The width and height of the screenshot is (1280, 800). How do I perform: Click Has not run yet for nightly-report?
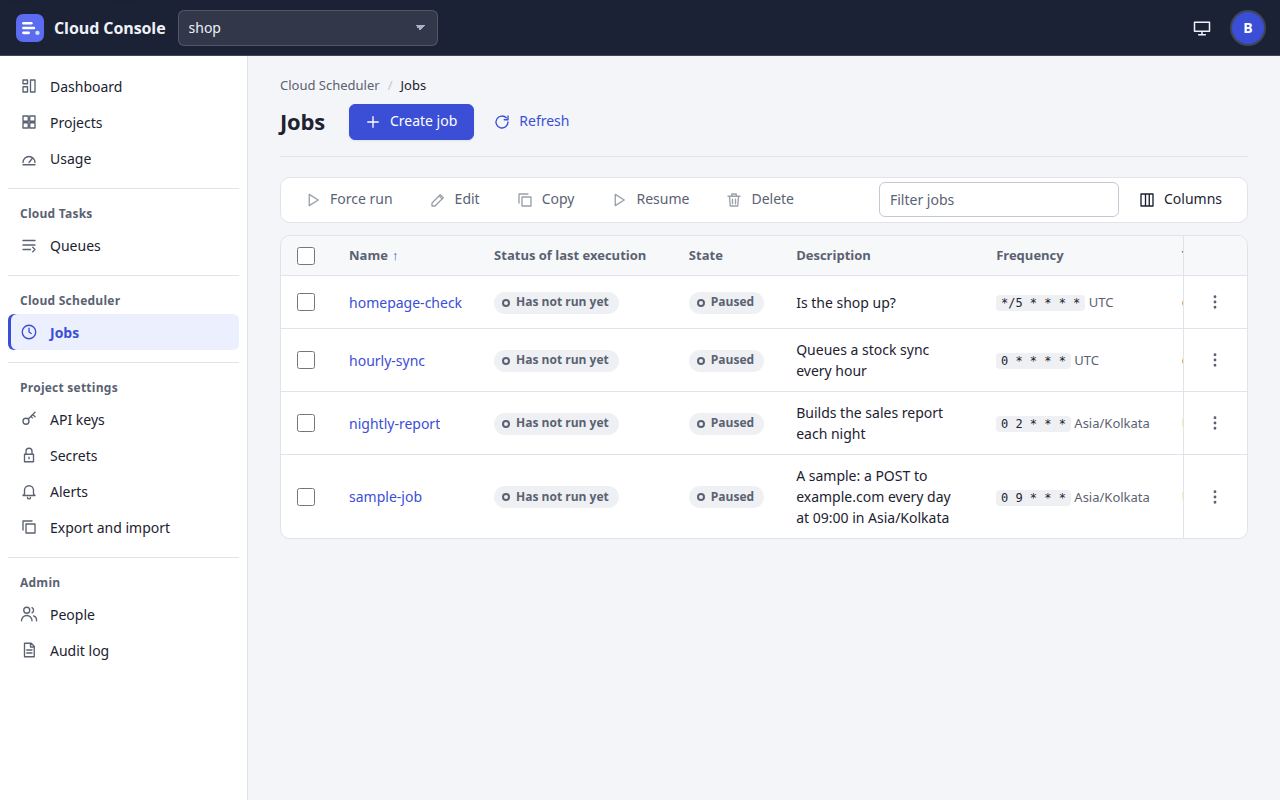pyautogui.click(x=556, y=423)
